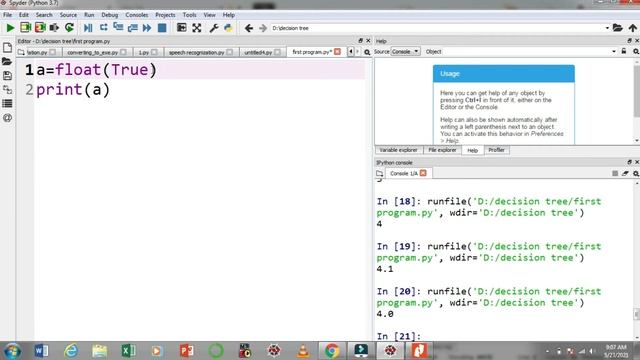The height and width of the screenshot is (360, 640).
Task: Open the Projects menu
Action: pos(165,15)
